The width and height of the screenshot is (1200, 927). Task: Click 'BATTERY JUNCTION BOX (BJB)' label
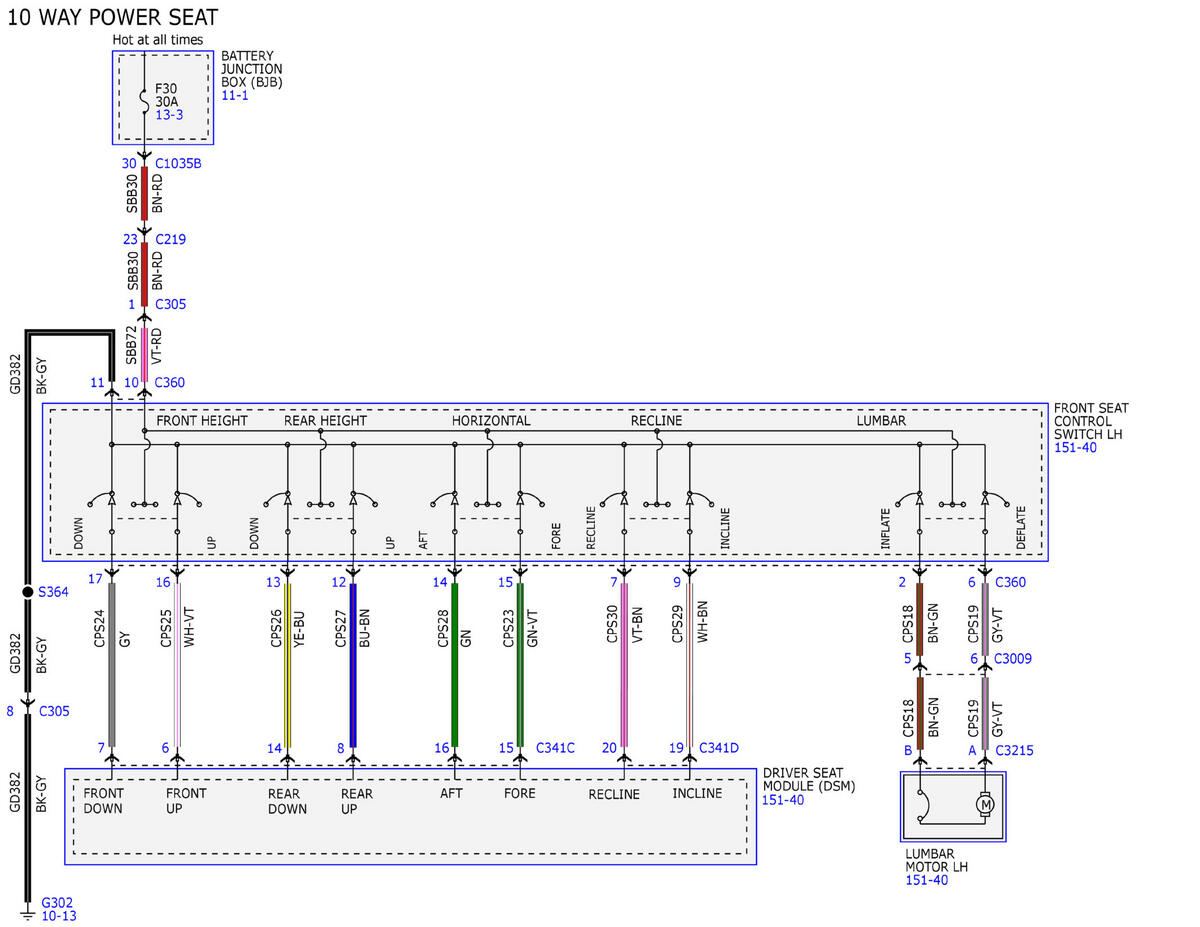252,69
